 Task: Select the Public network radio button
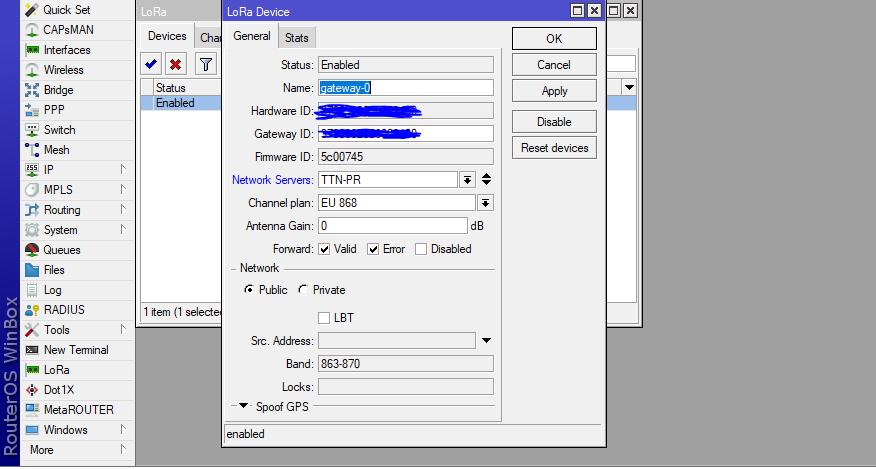click(249, 290)
